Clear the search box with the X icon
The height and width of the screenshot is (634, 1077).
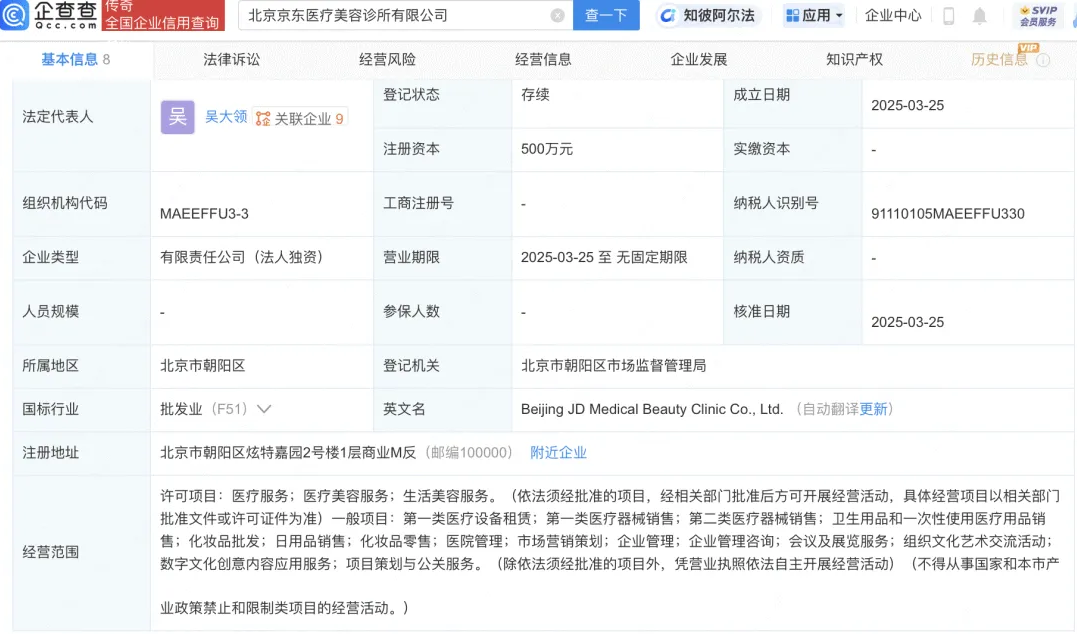click(557, 15)
